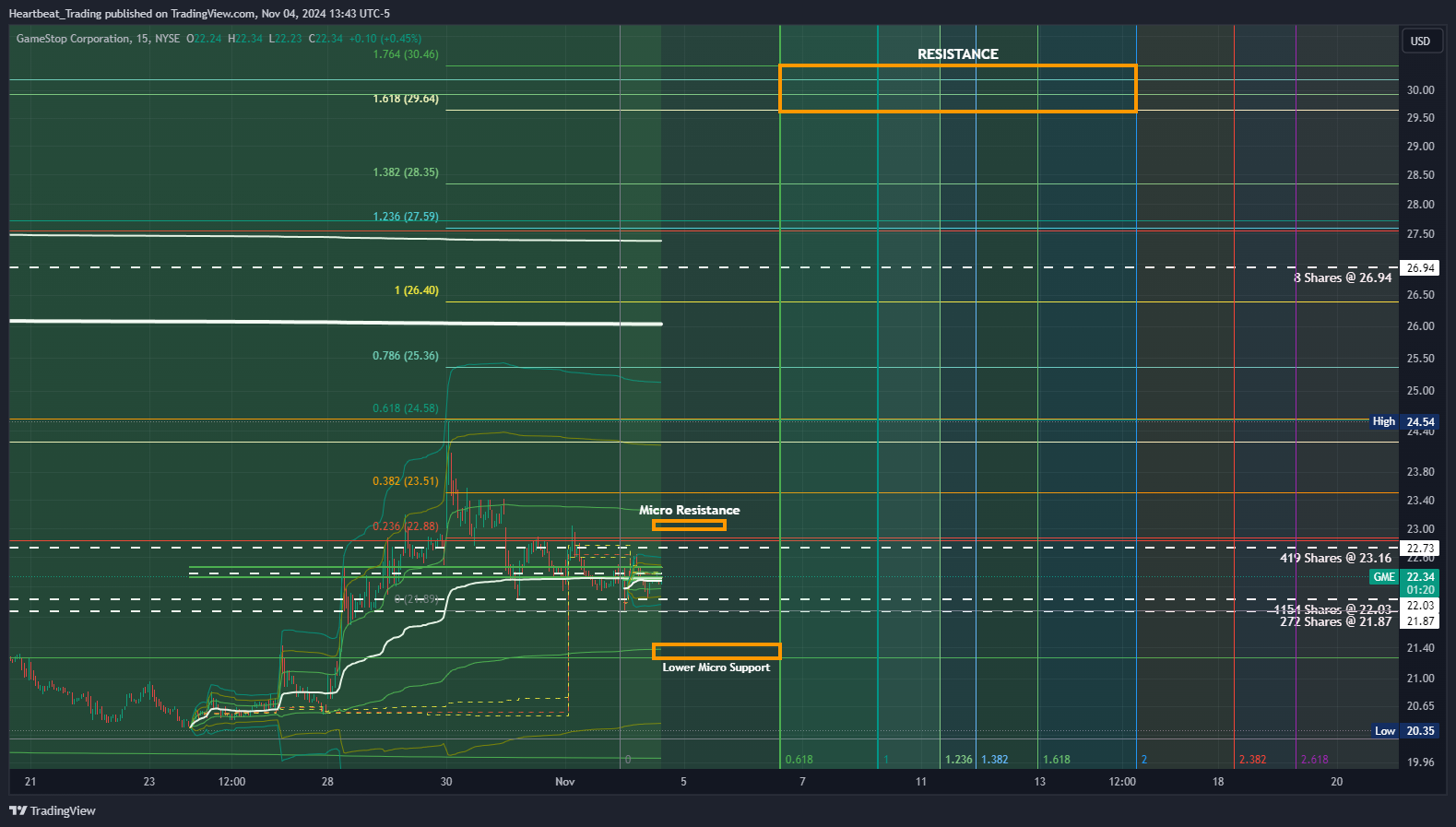The image size is (1456, 827).
Task: Click the bottom 1.382 time-zone Fib label
Action: point(994,760)
